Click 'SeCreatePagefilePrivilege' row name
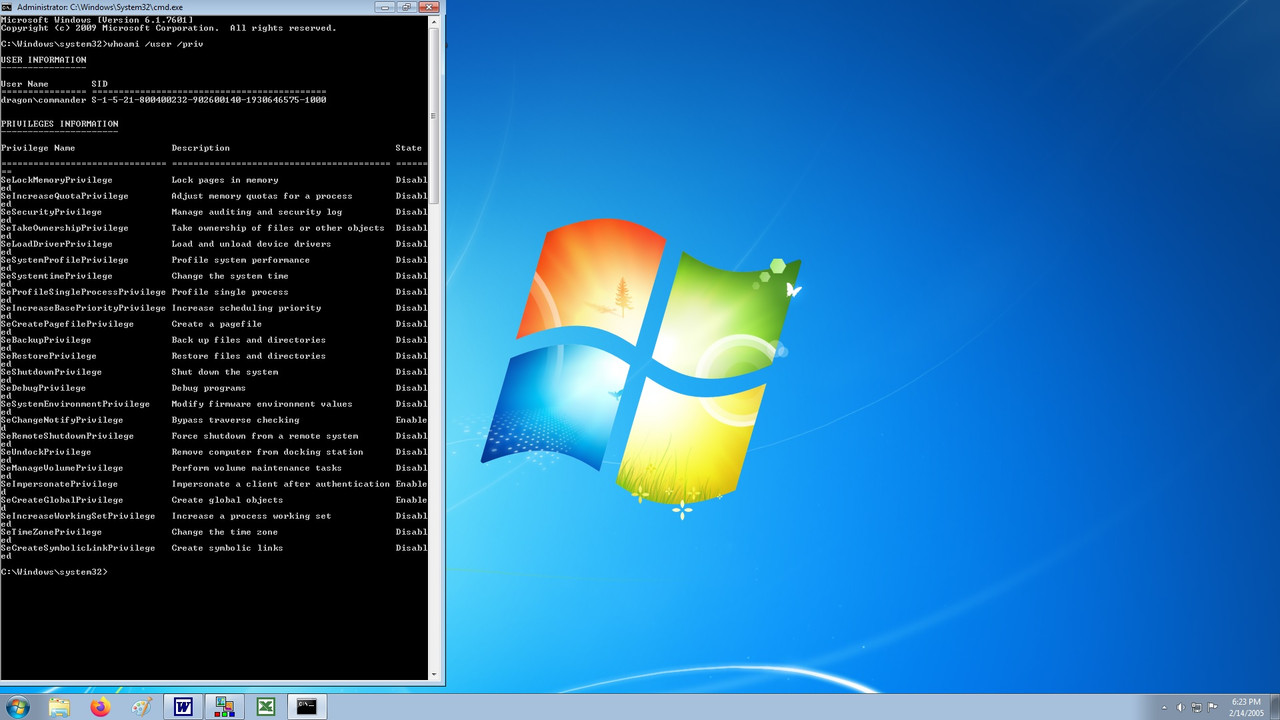 (x=67, y=324)
